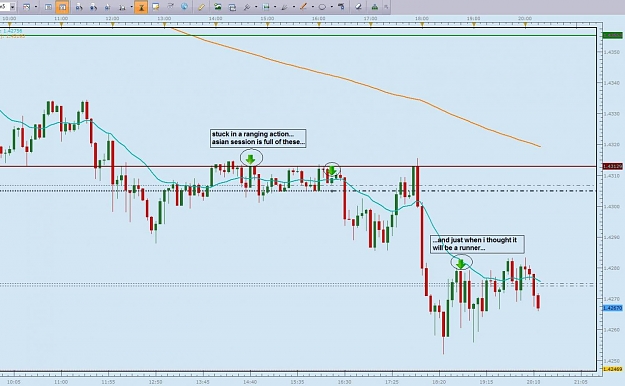Click the gray curved arrow icon

tap(170, 7)
